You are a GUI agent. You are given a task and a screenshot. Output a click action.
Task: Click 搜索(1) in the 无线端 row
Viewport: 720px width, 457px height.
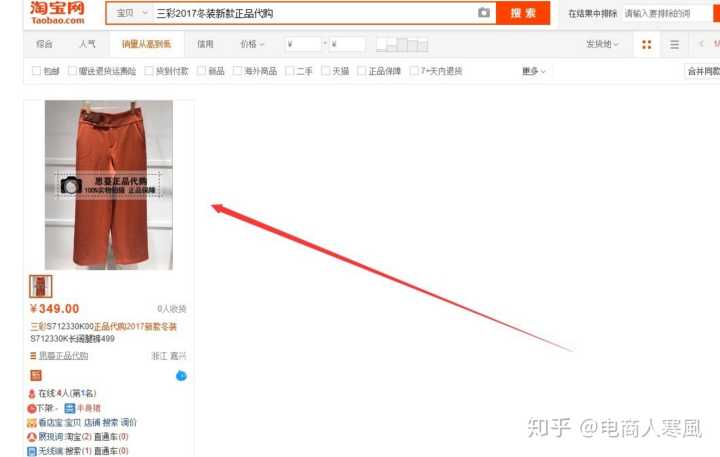79,451
